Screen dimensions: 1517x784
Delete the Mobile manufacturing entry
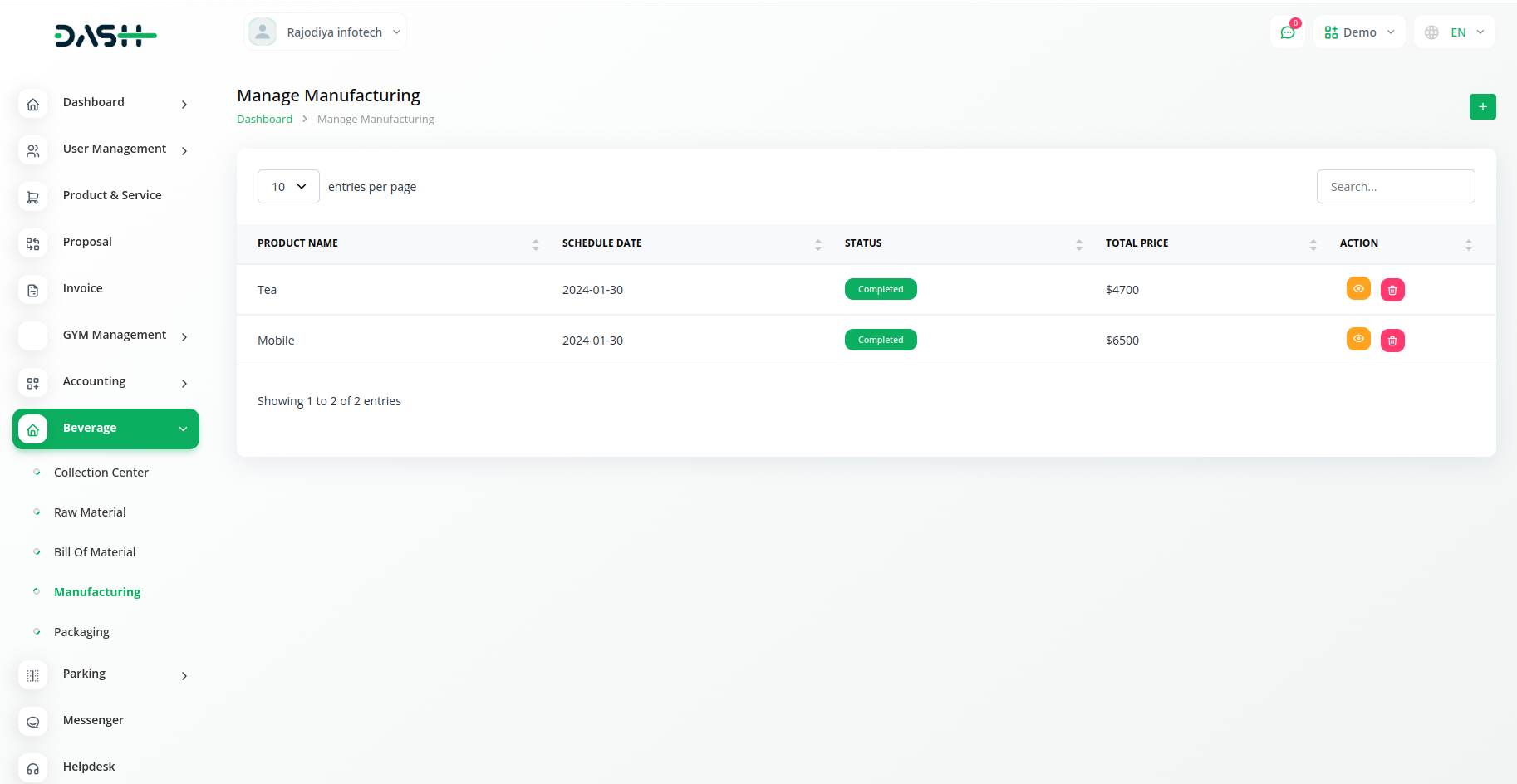click(1392, 341)
